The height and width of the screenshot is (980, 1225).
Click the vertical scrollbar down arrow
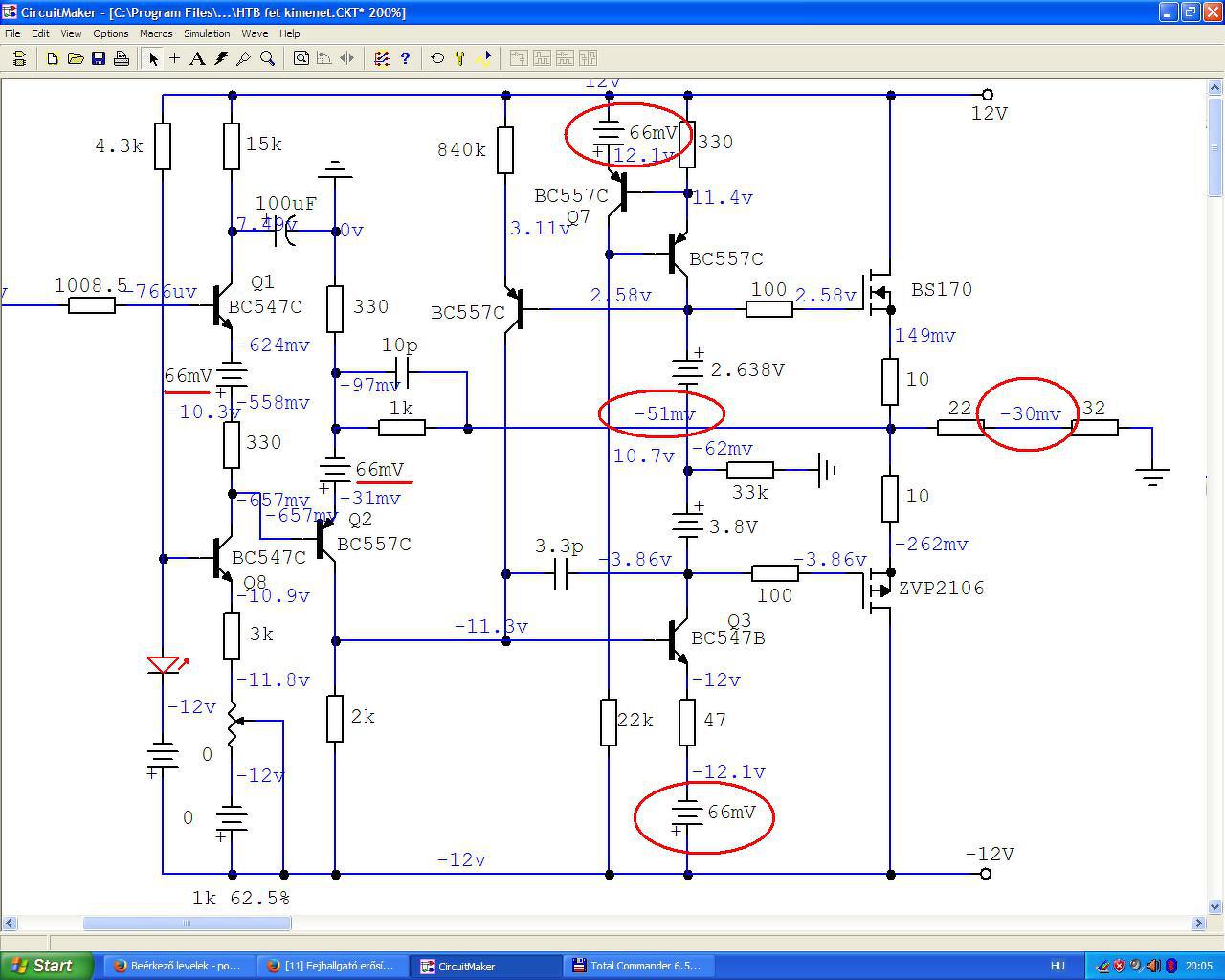pos(1214,905)
